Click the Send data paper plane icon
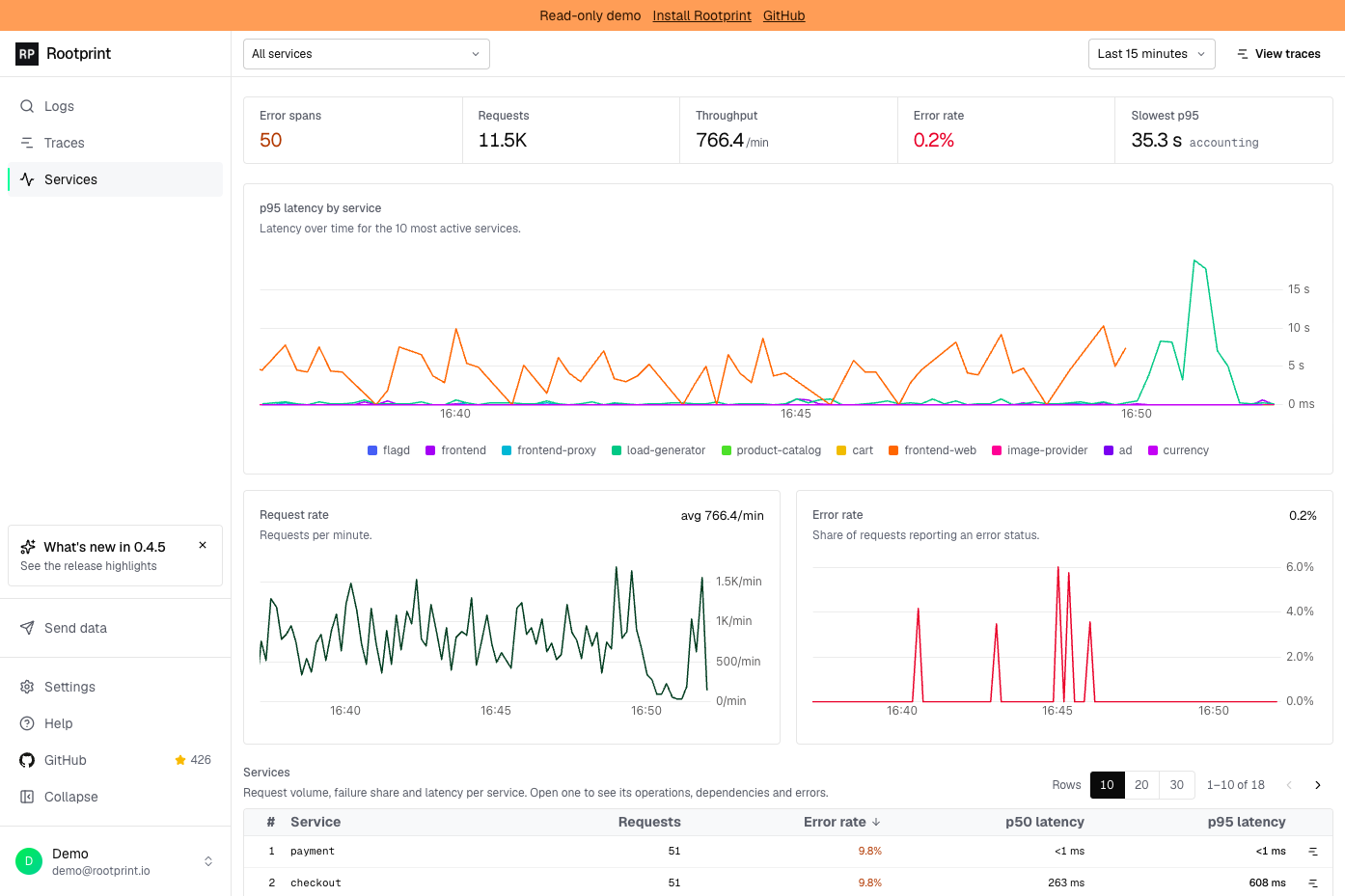1345x896 pixels. coord(27,628)
